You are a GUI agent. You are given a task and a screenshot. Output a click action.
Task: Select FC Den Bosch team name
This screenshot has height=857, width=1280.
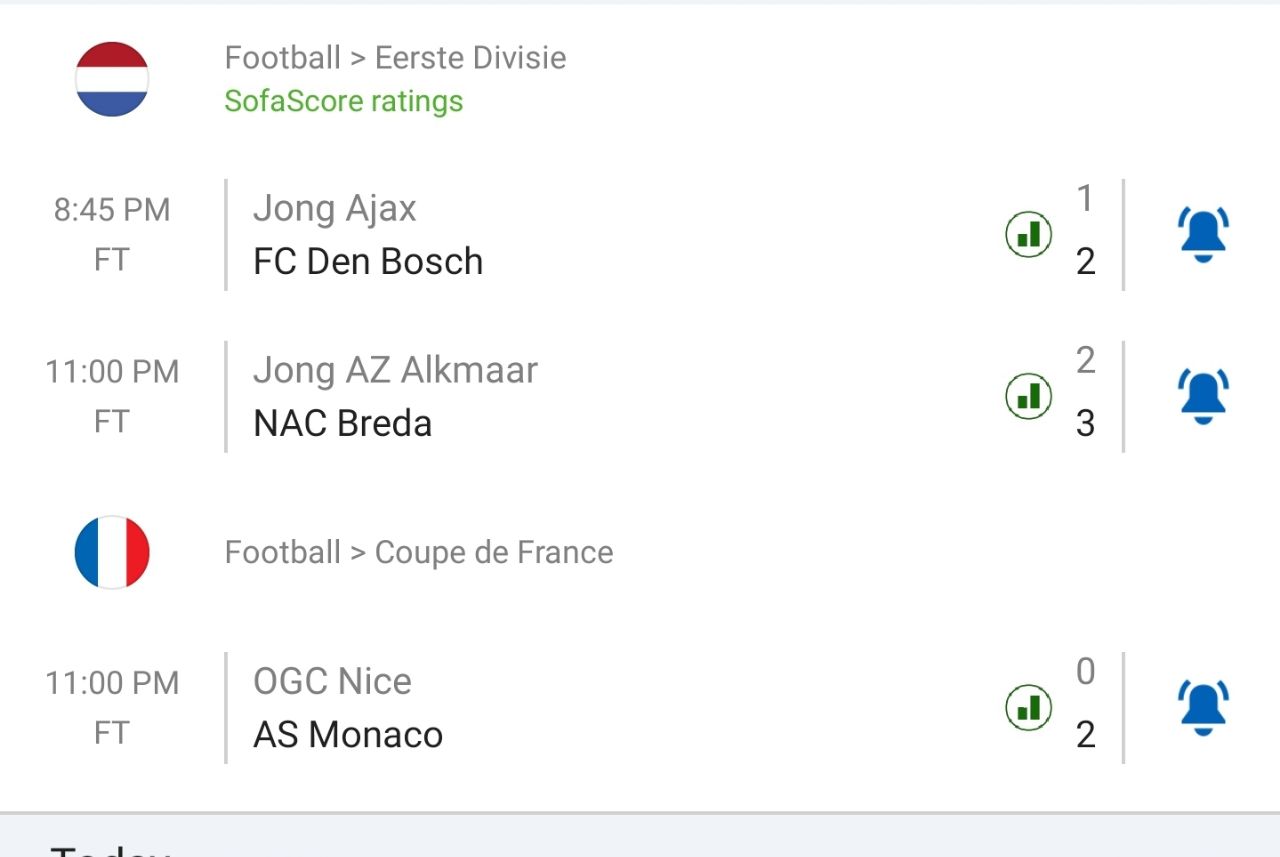tap(368, 262)
